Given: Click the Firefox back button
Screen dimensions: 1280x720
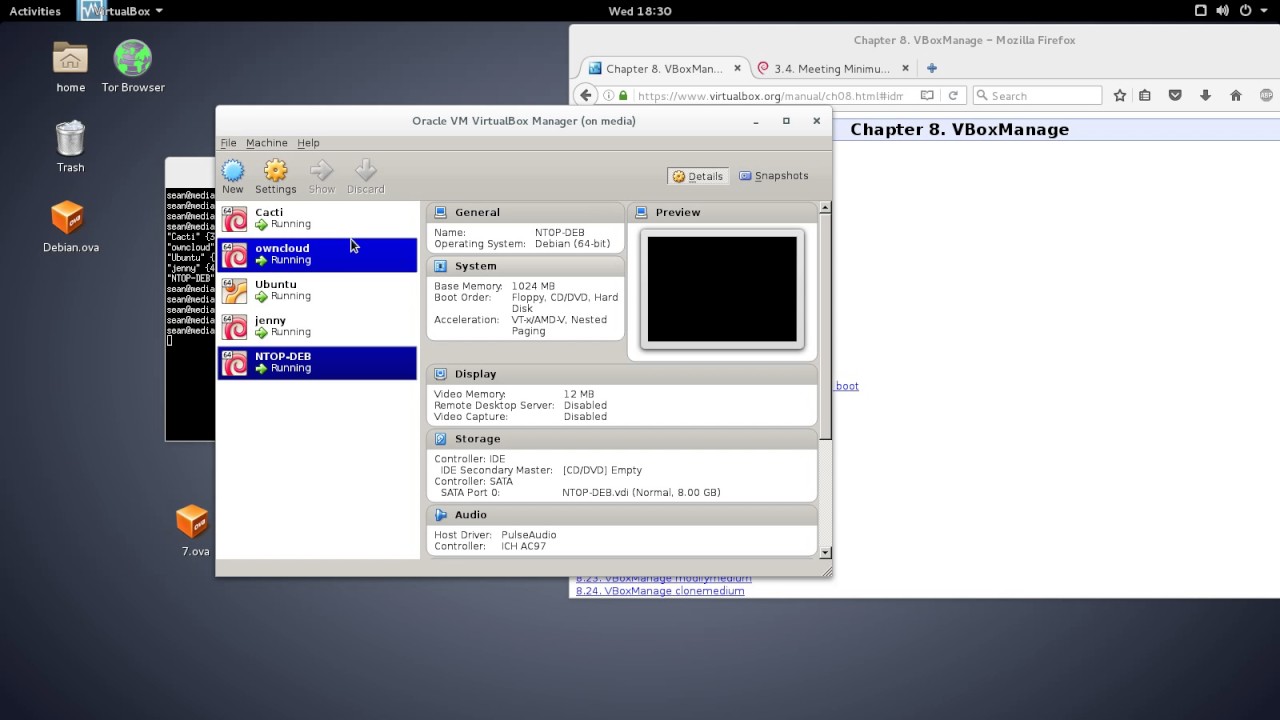Looking at the screenshot, I should 586,95.
